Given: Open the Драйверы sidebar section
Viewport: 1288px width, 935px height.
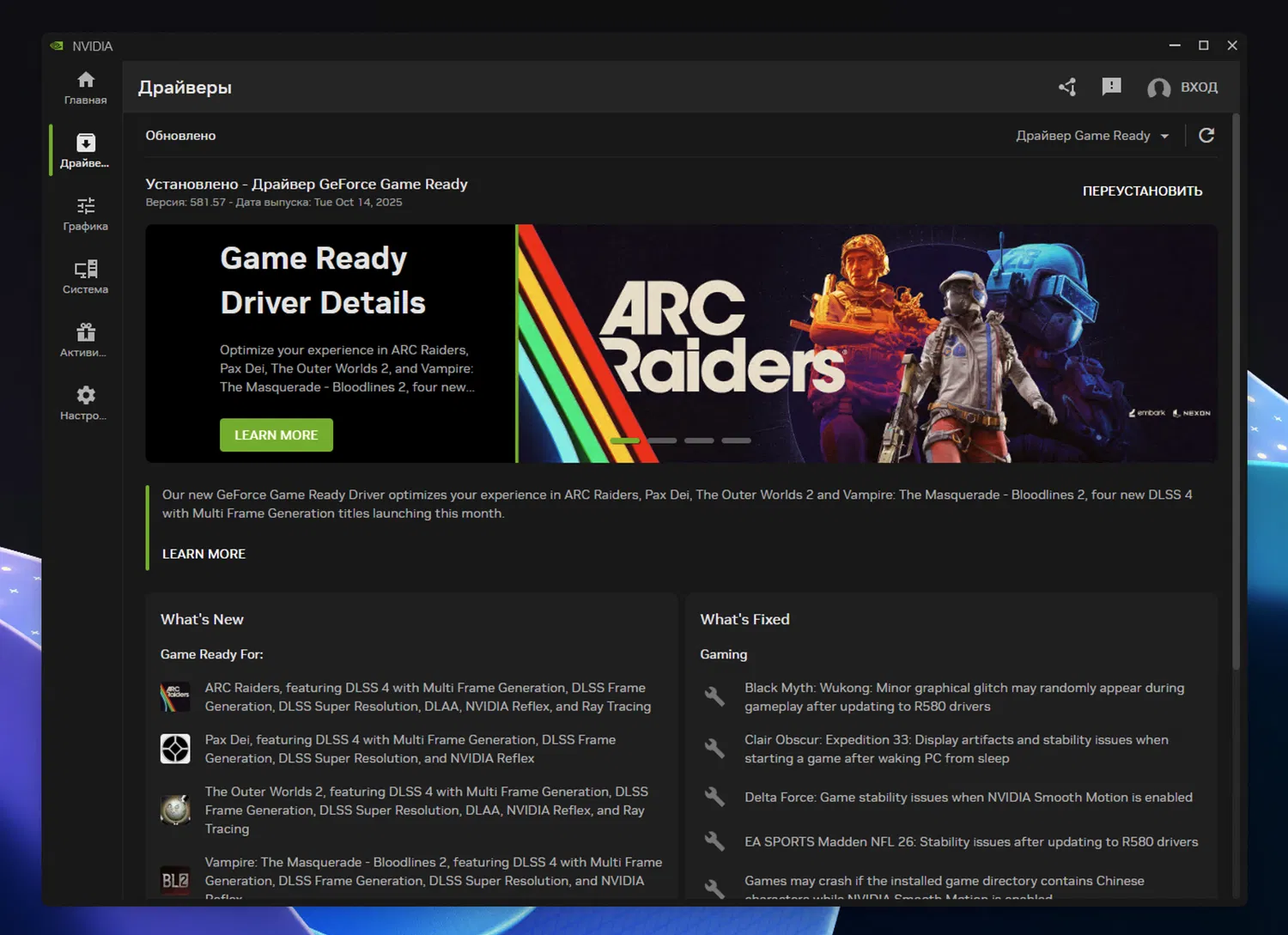Looking at the screenshot, I should click(86, 150).
